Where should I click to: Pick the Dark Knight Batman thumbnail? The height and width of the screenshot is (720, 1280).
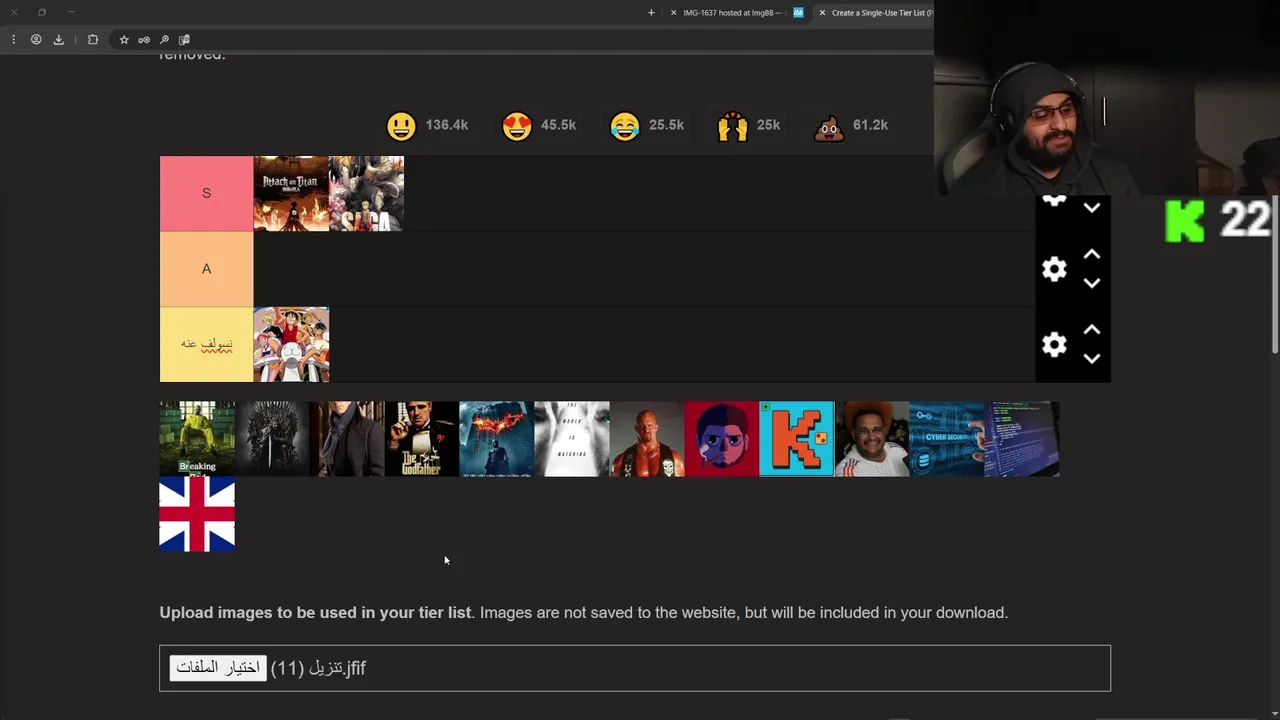497,439
